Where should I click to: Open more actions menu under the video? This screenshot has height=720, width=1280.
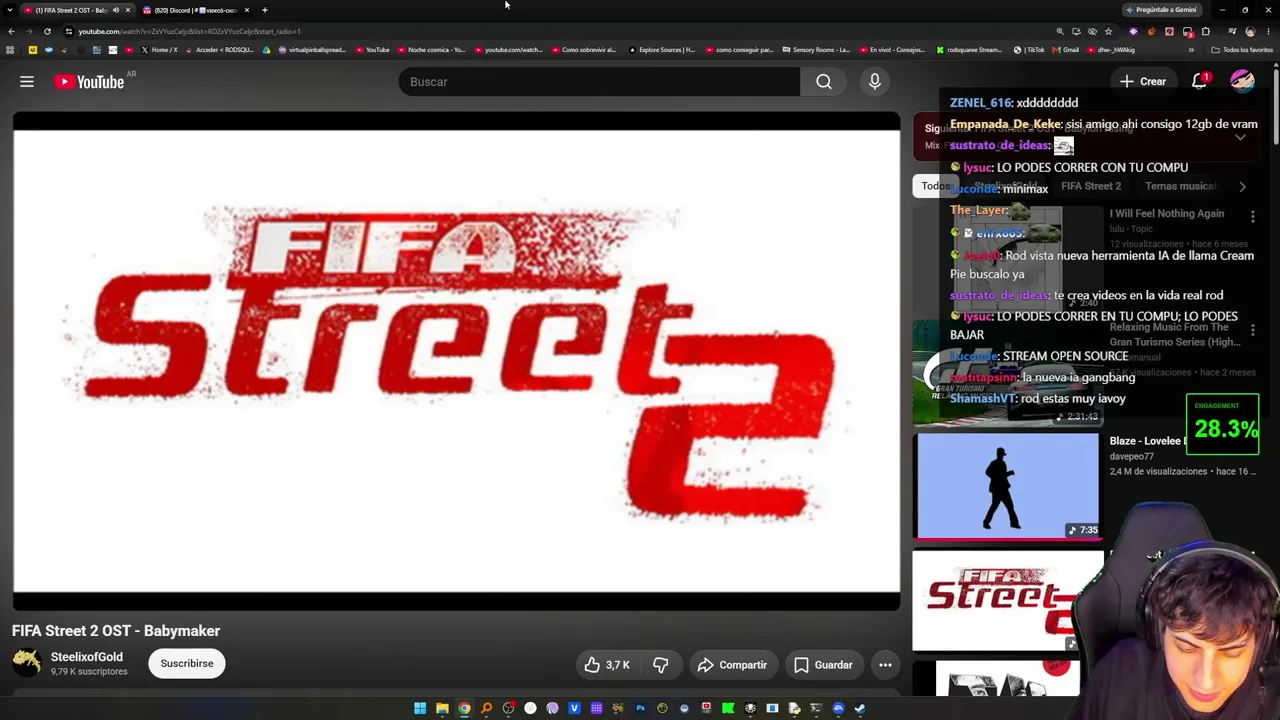click(x=885, y=665)
